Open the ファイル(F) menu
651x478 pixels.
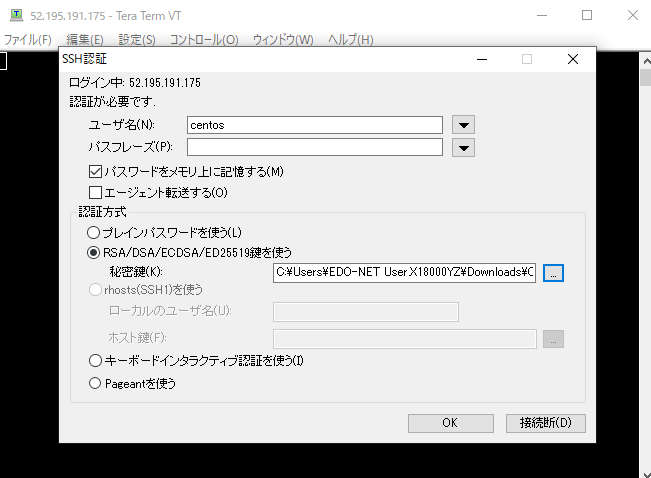click(x=28, y=40)
